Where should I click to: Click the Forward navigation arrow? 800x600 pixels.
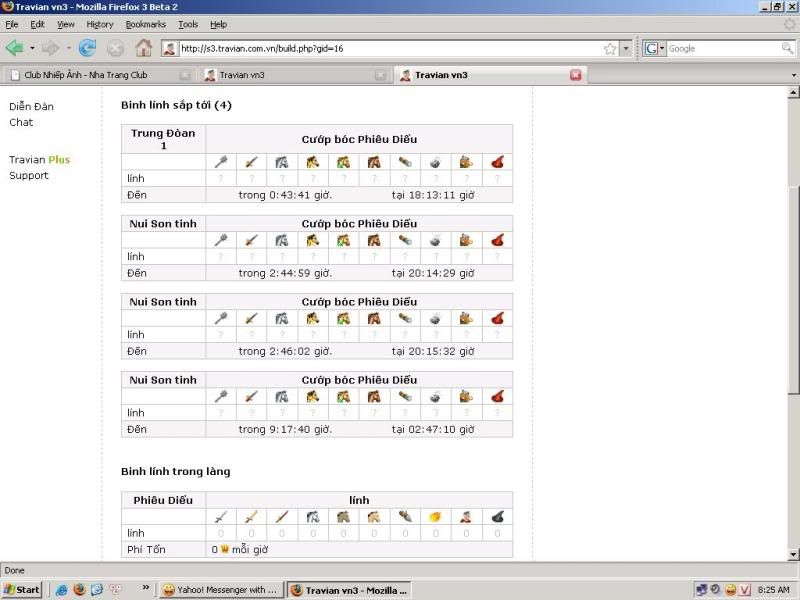pyautogui.click(x=50, y=48)
